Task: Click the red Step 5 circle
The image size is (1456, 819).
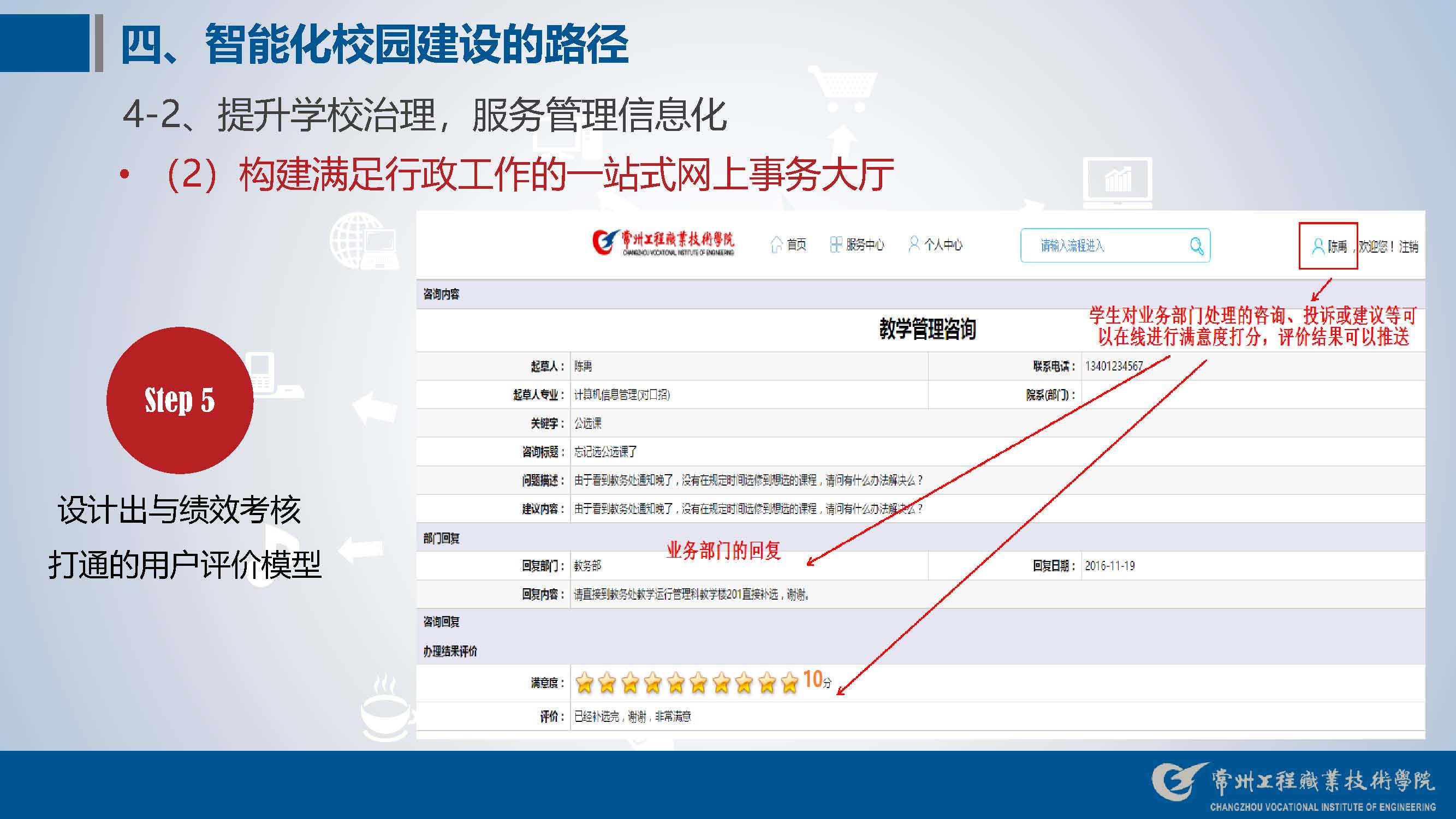Action: [x=180, y=400]
